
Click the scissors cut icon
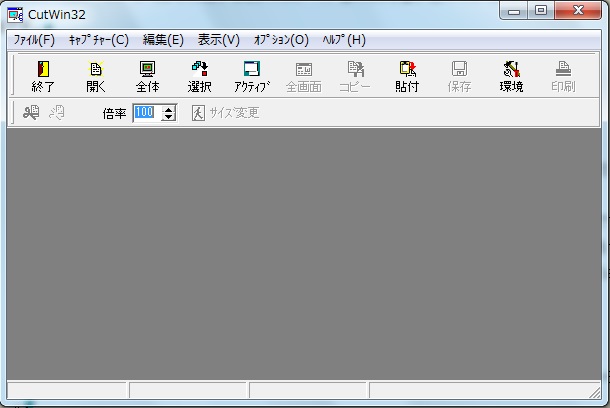pos(31,113)
